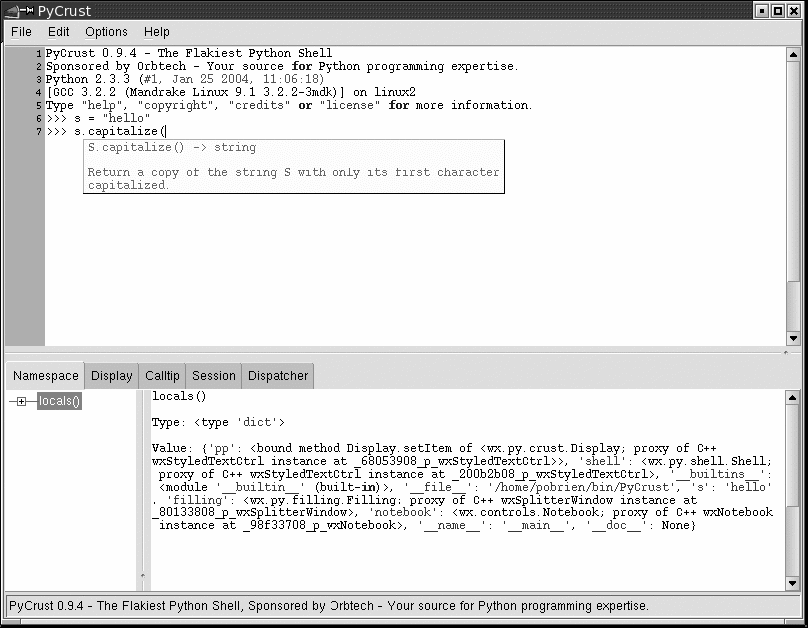Click line number 1 in shell margin
This screenshot has height=628, width=808.
click(39, 54)
